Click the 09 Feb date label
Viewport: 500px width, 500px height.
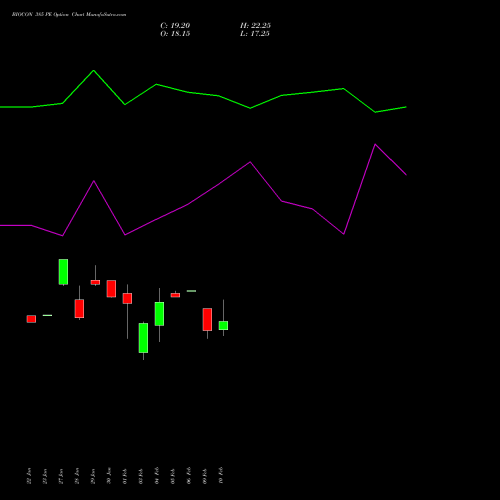[205, 476]
